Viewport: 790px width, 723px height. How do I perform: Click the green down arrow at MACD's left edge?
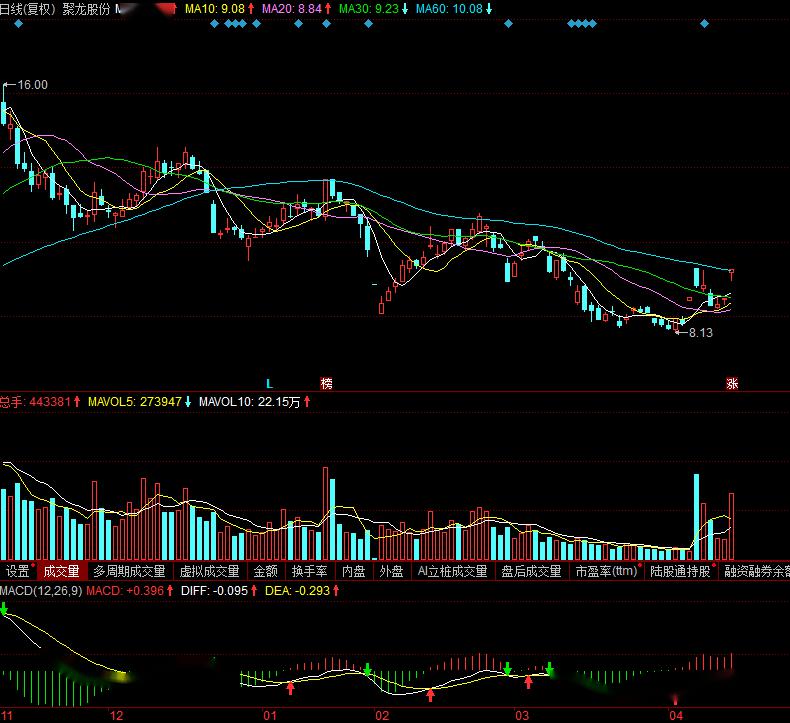click(x=4, y=608)
